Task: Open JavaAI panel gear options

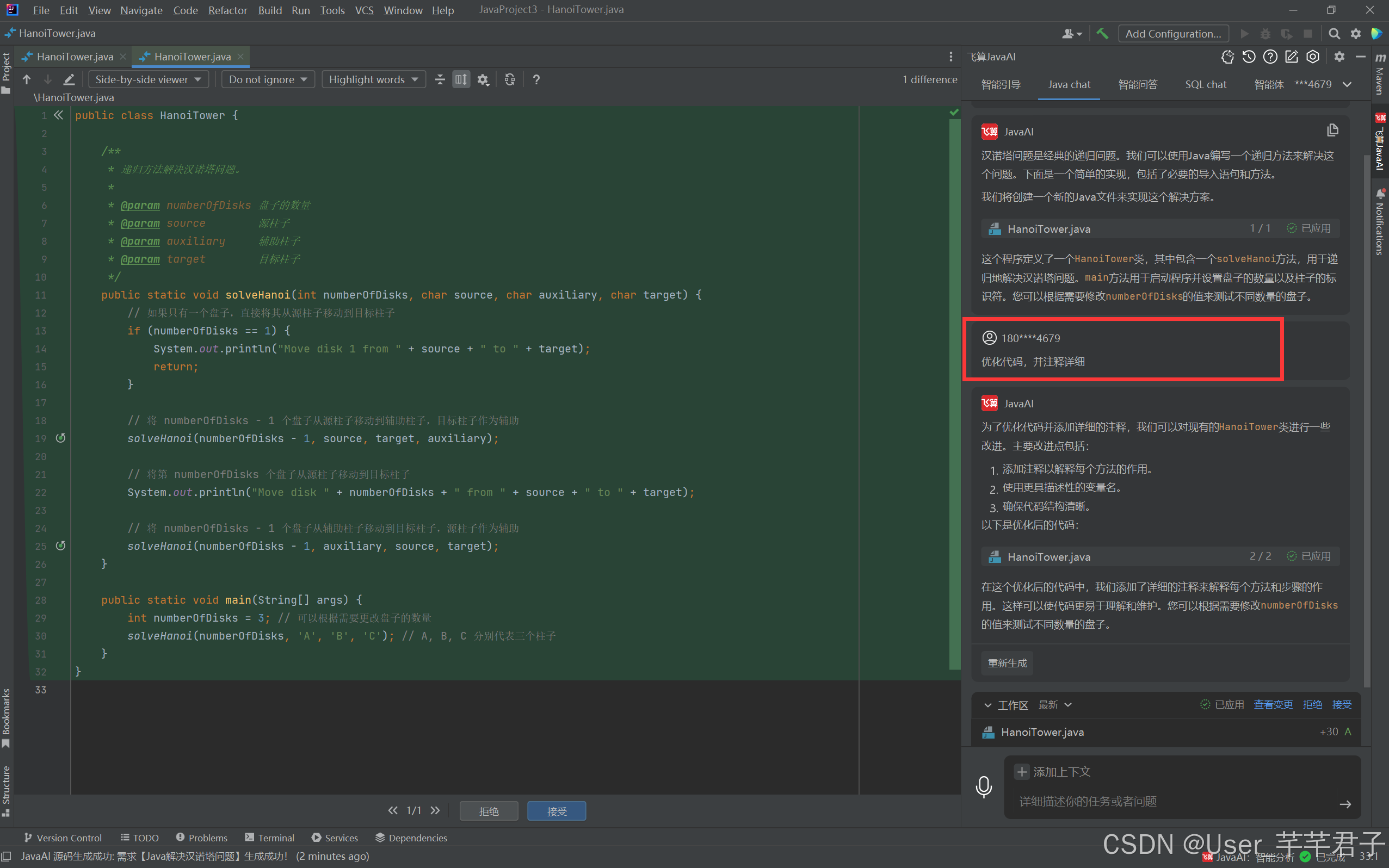Action: click(x=1339, y=56)
